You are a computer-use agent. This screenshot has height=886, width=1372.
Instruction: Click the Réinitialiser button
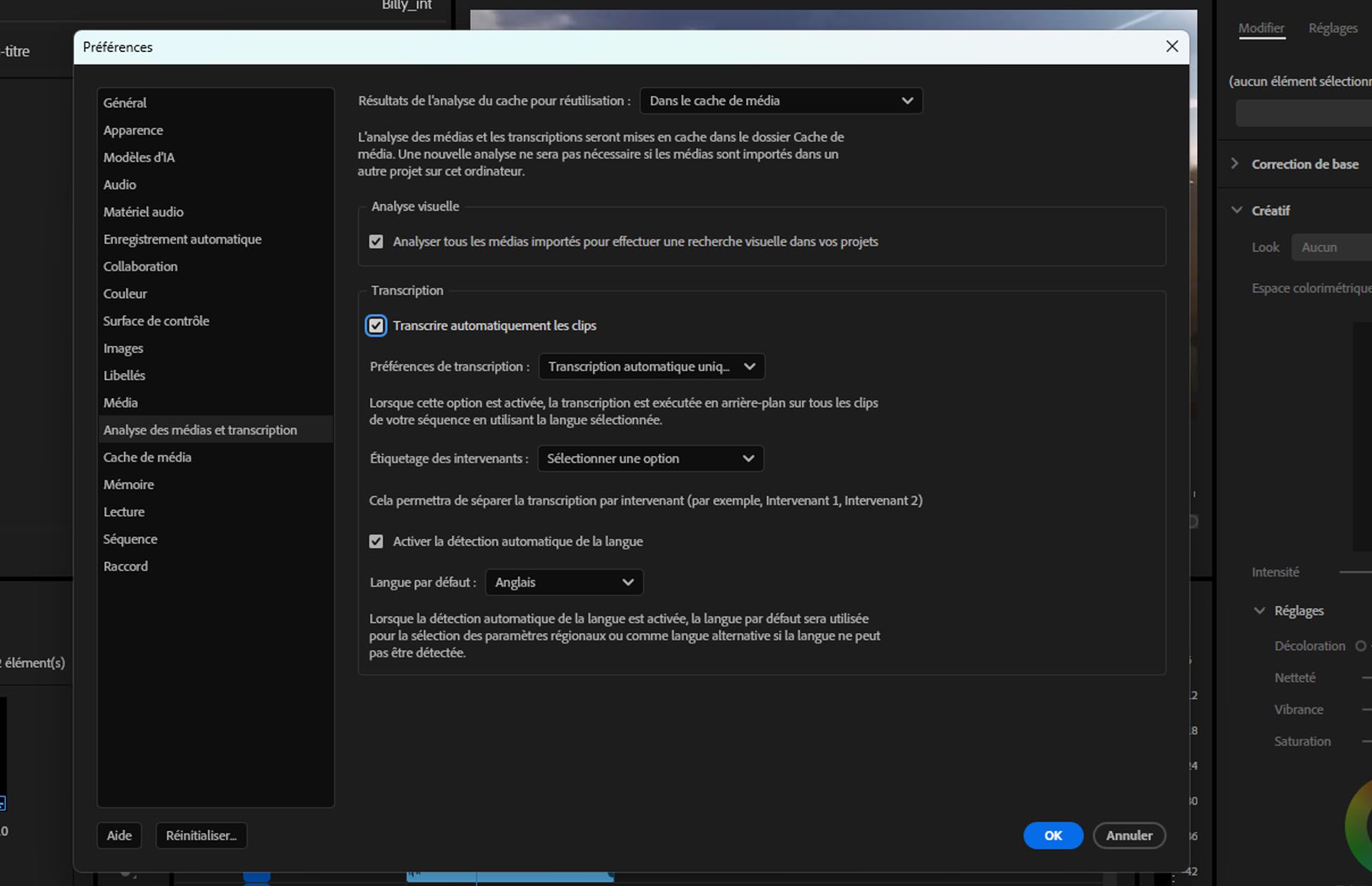tap(201, 835)
